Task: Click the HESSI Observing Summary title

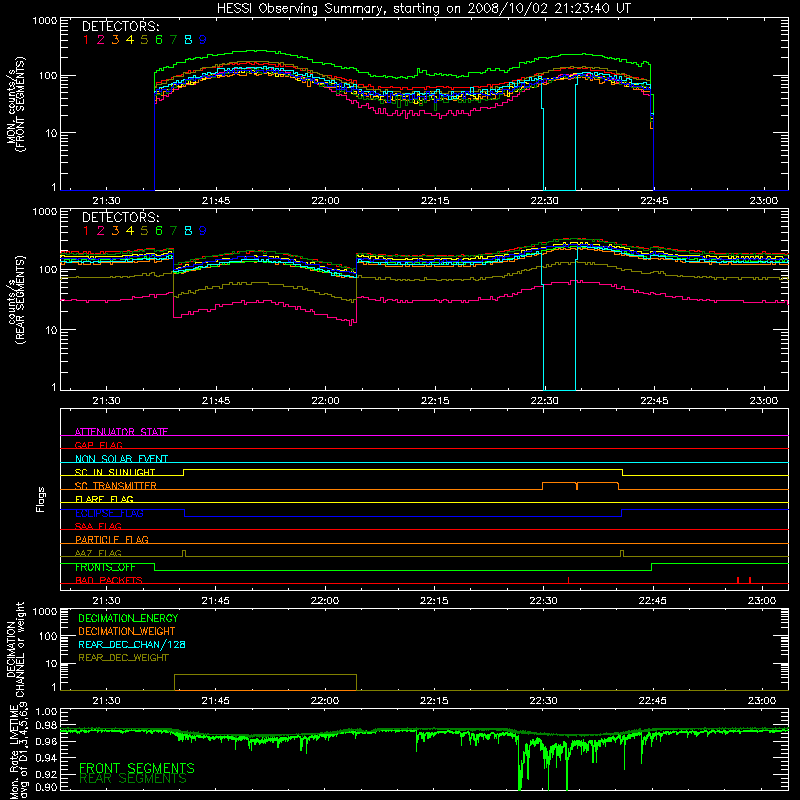Action: coord(423,9)
